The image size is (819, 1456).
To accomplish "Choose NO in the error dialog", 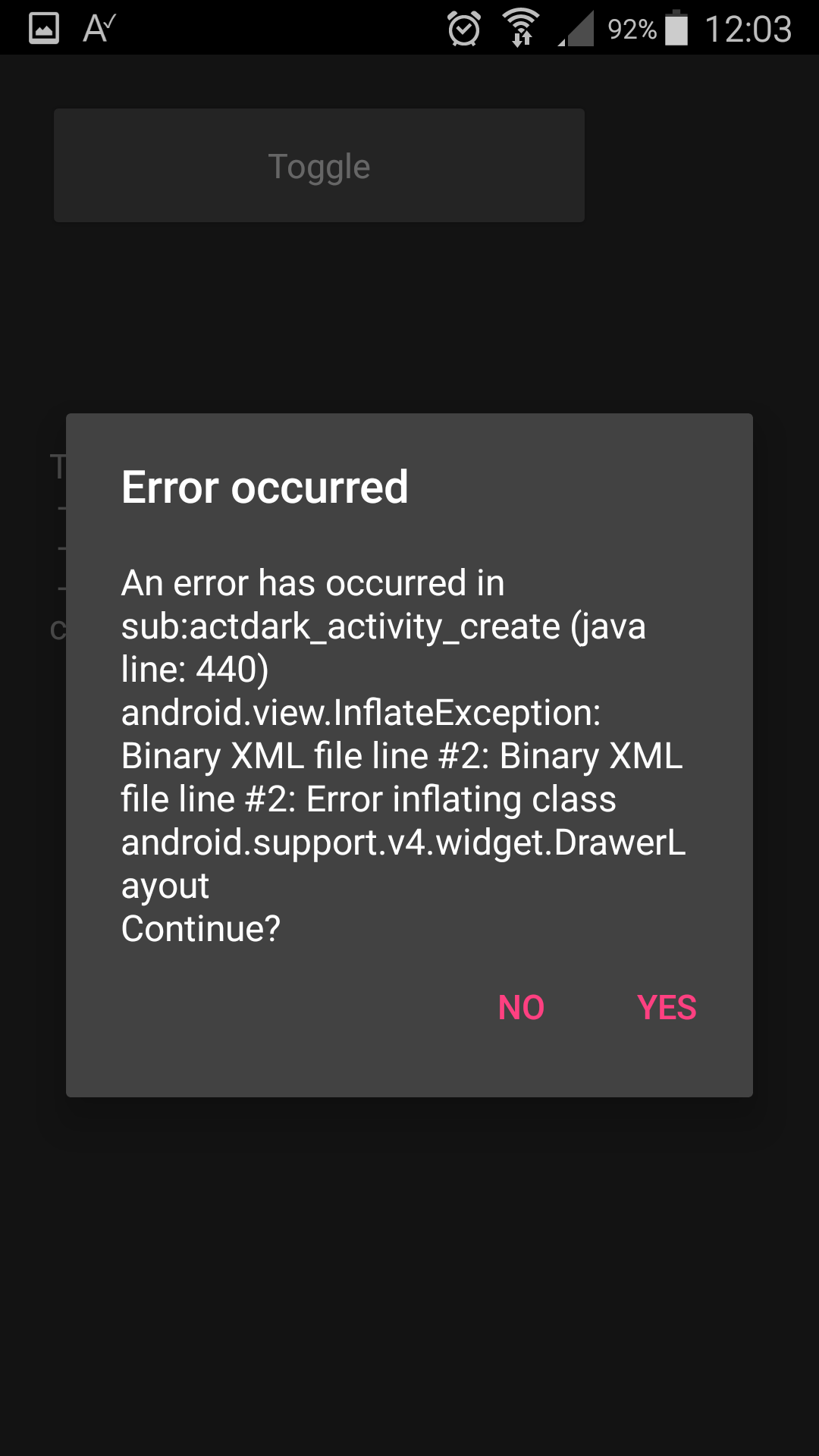I will click(x=521, y=1008).
